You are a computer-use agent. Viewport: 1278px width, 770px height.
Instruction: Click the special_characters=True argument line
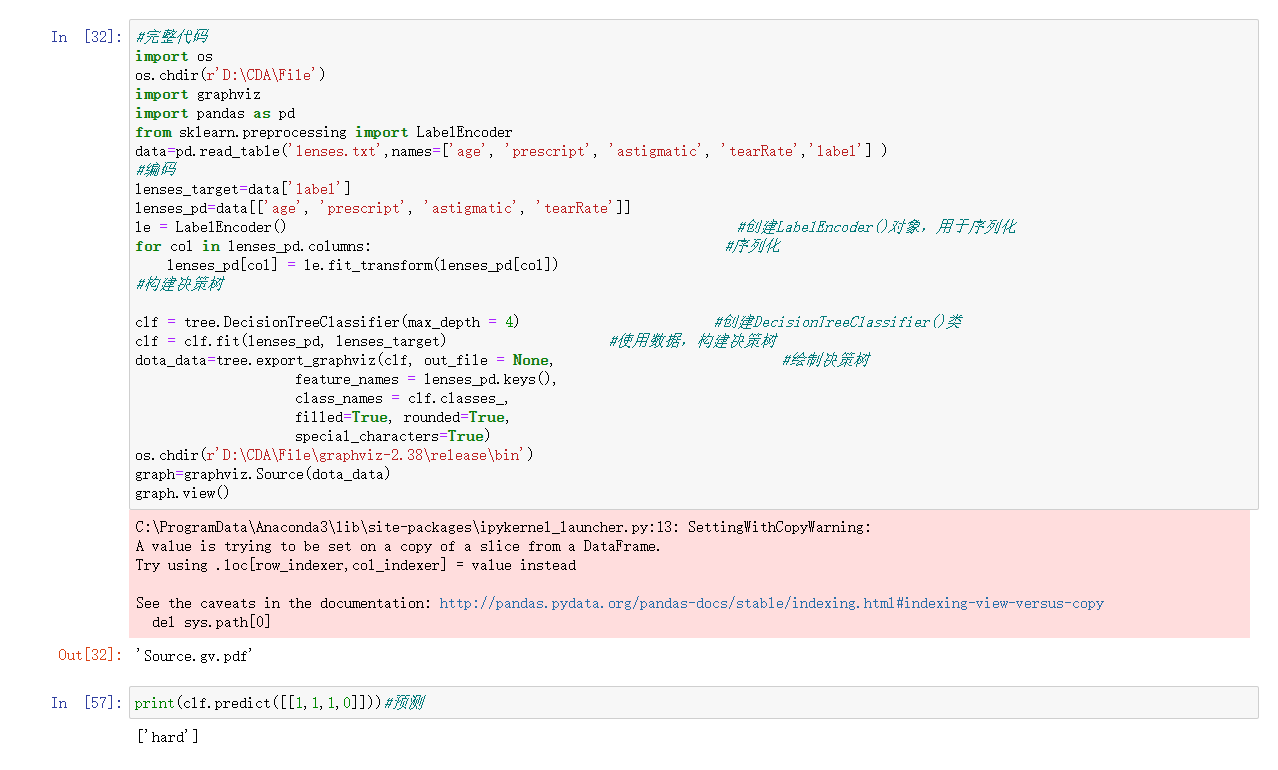[x=391, y=436]
